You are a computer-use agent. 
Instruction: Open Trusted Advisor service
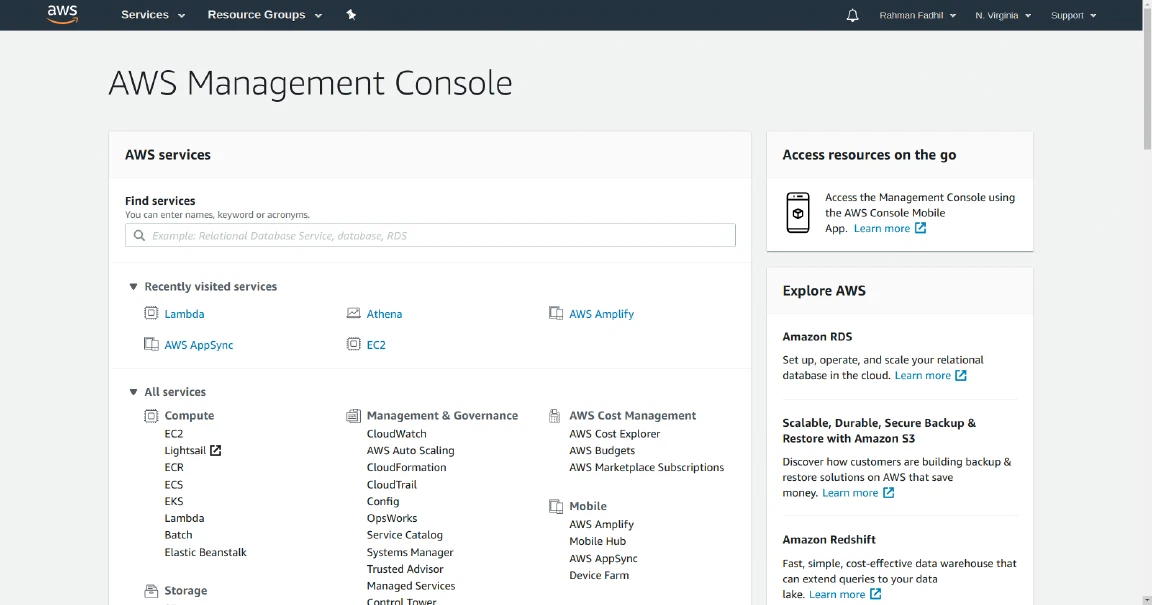point(405,569)
